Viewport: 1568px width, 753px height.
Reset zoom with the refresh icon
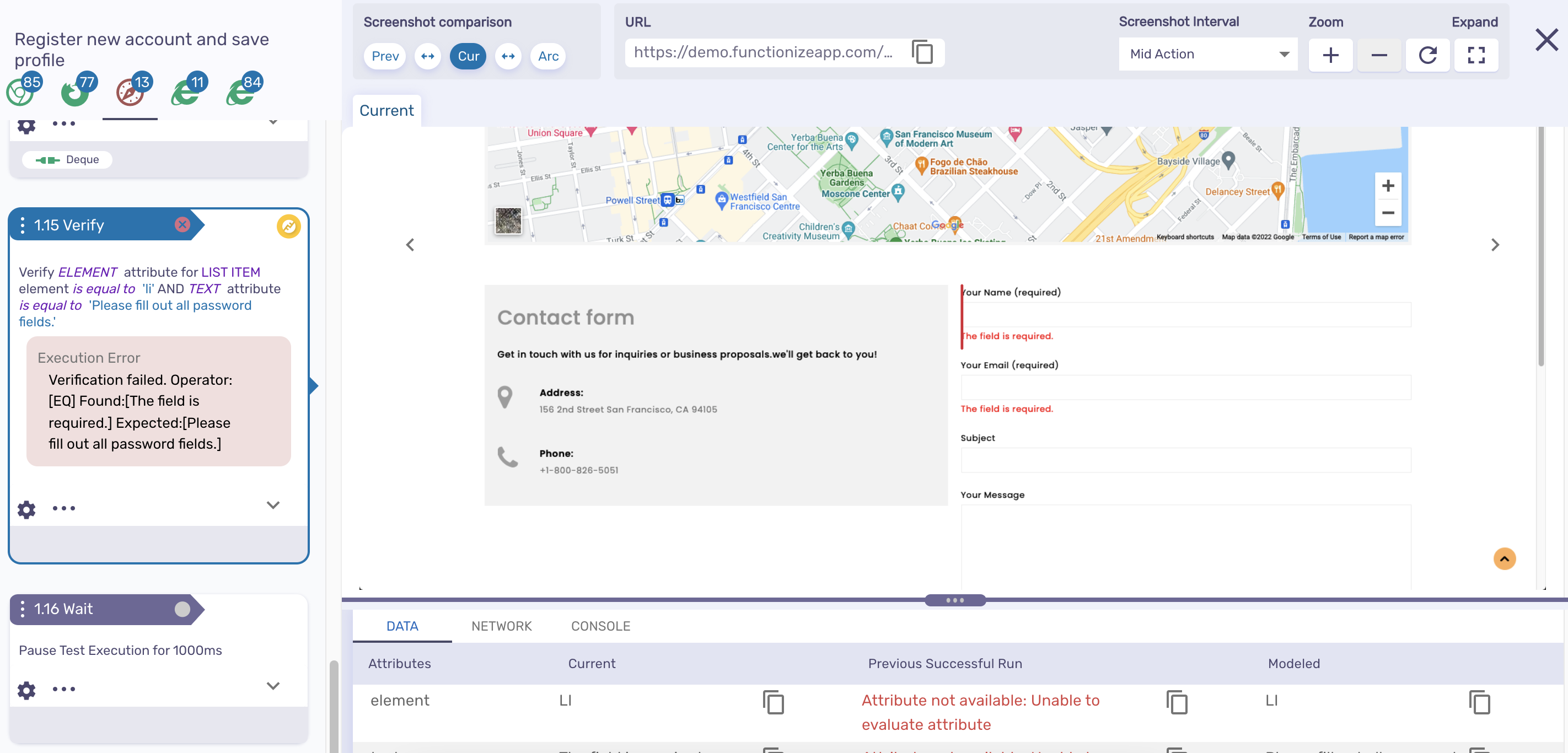click(1427, 55)
